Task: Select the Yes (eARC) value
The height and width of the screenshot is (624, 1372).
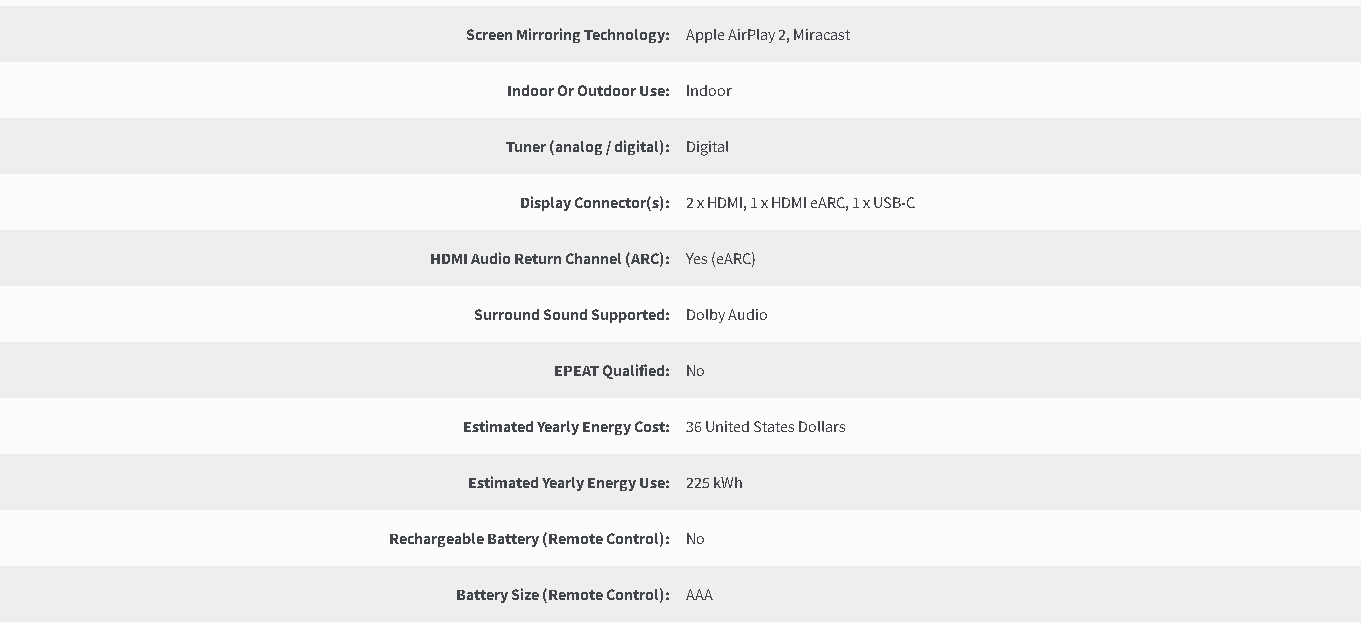Action: click(x=721, y=259)
